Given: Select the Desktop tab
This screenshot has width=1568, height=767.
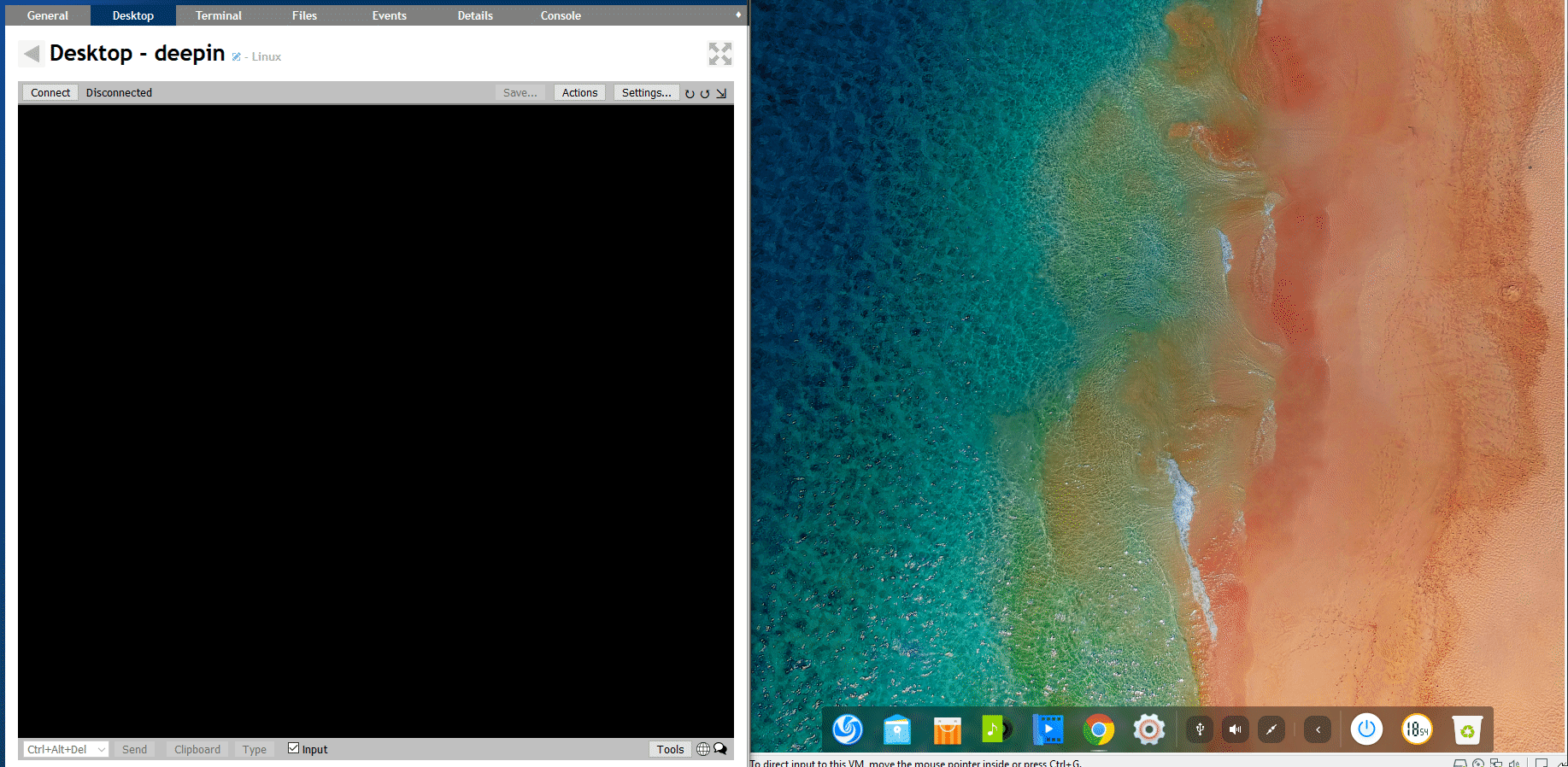Looking at the screenshot, I should point(133,15).
